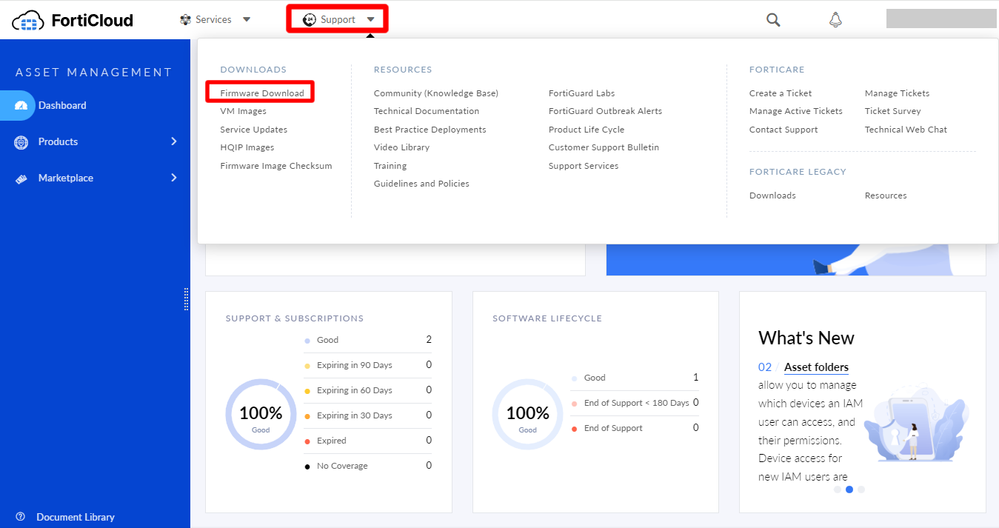Expand the Products submenu chevron
This screenshot has width=999, height=528.
(174, 142)
